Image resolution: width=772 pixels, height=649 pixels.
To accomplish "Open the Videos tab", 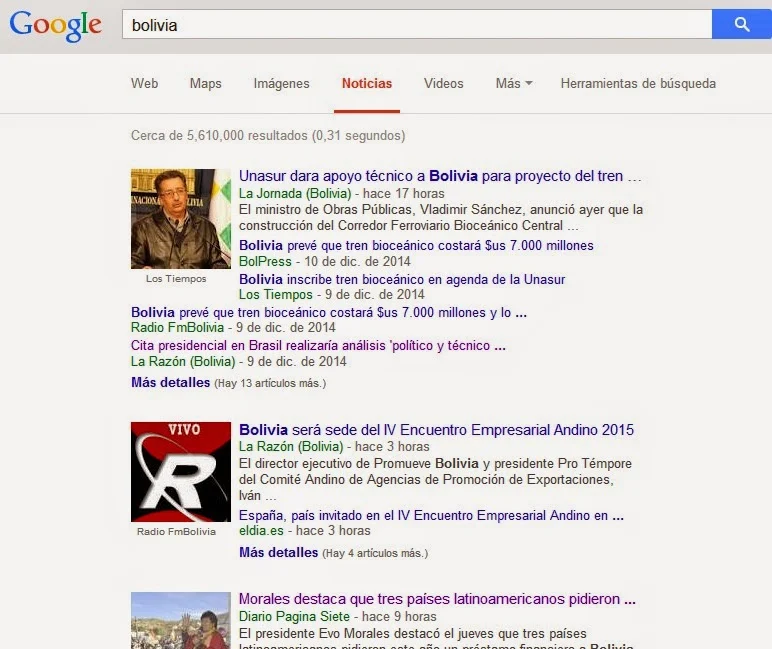I will pos(444,83).
